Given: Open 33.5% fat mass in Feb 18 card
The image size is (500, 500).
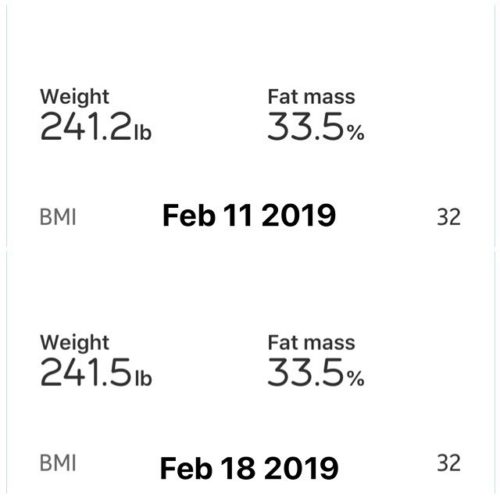Looking at the screenshot, I should [316, 372].
